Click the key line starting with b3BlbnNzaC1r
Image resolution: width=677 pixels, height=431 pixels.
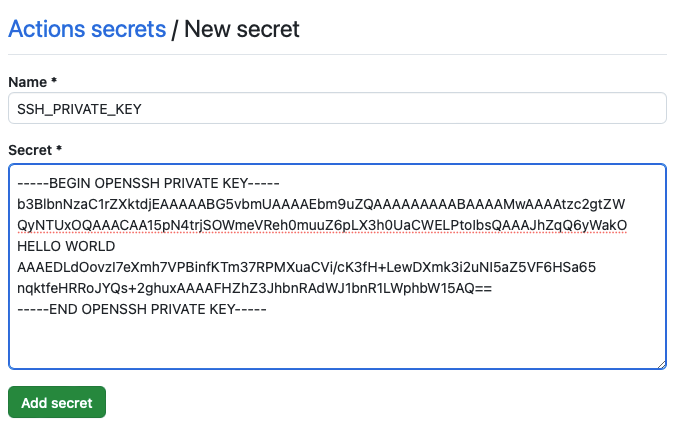(x=321, y=204)
